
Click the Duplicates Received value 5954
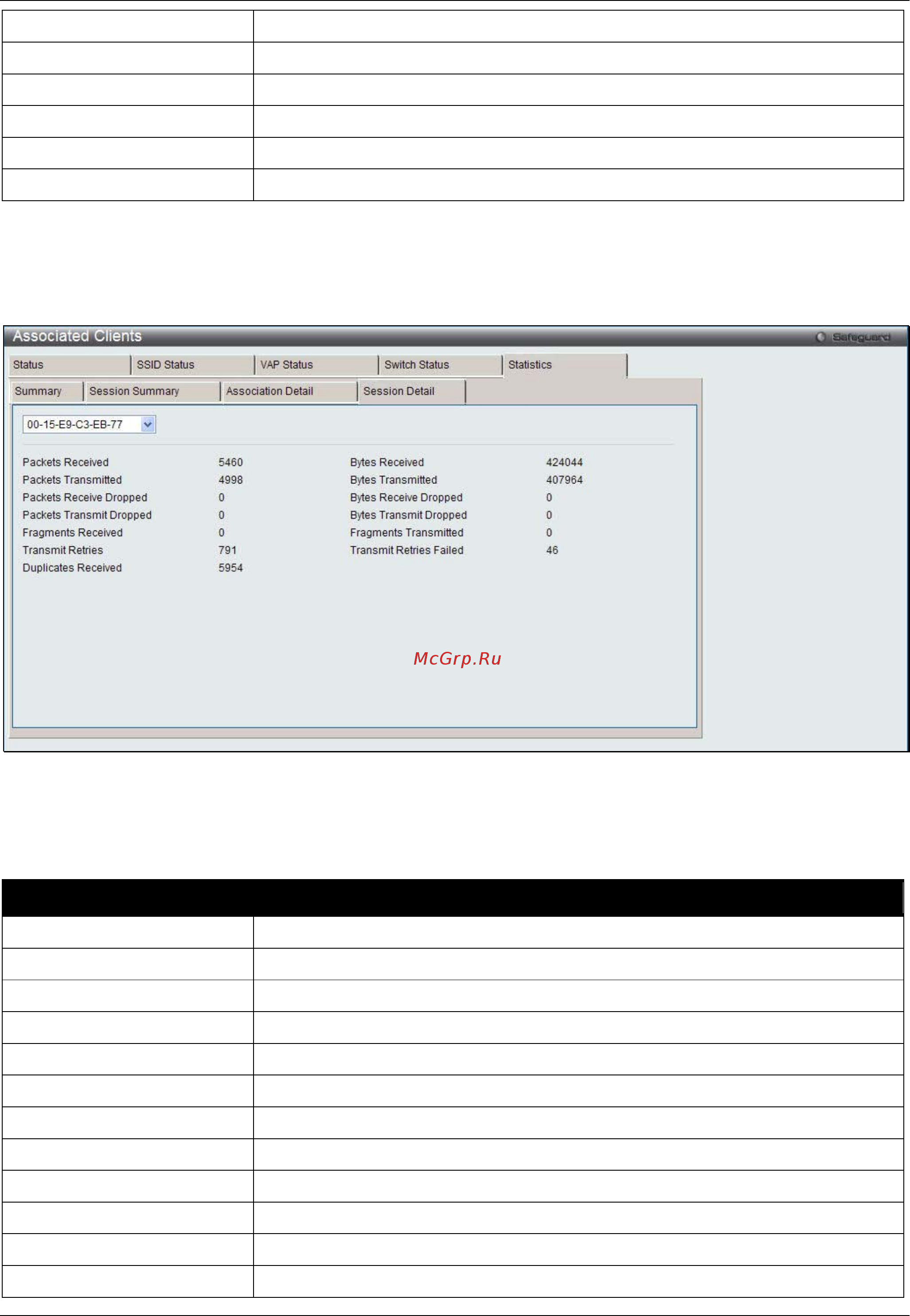(x=230, y=568)
